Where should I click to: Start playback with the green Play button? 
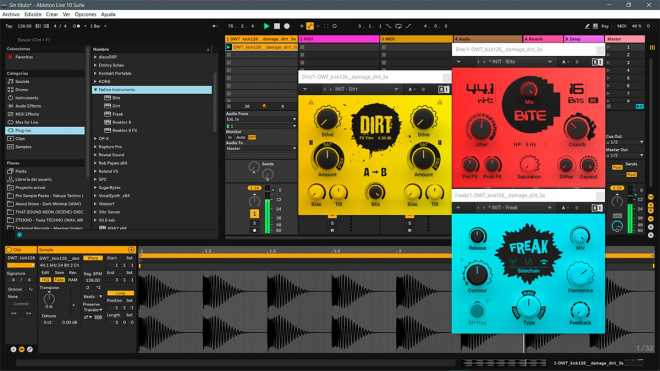[266, 26]
